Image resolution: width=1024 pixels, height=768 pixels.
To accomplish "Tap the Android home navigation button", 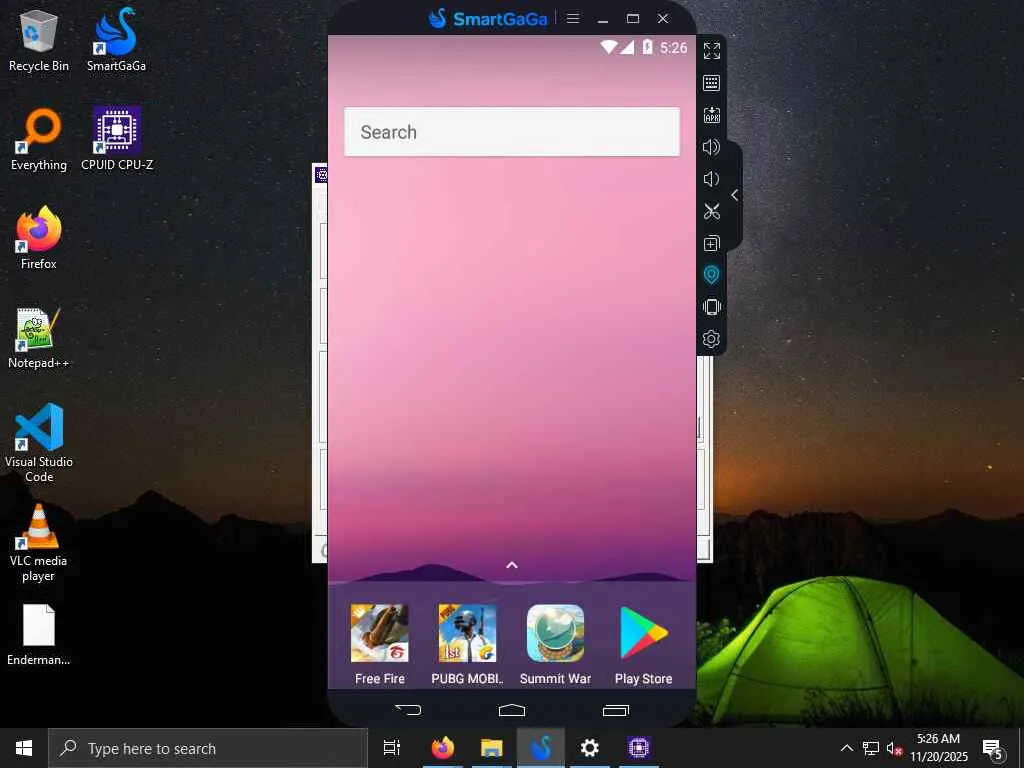I will pos(512,710).
